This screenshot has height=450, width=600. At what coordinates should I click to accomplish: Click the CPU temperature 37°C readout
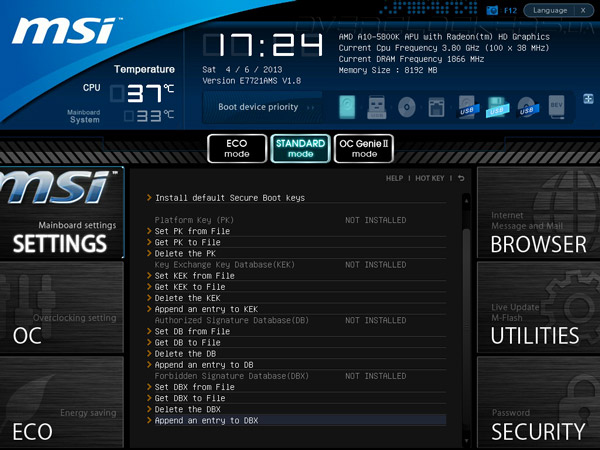pos(142,93)
